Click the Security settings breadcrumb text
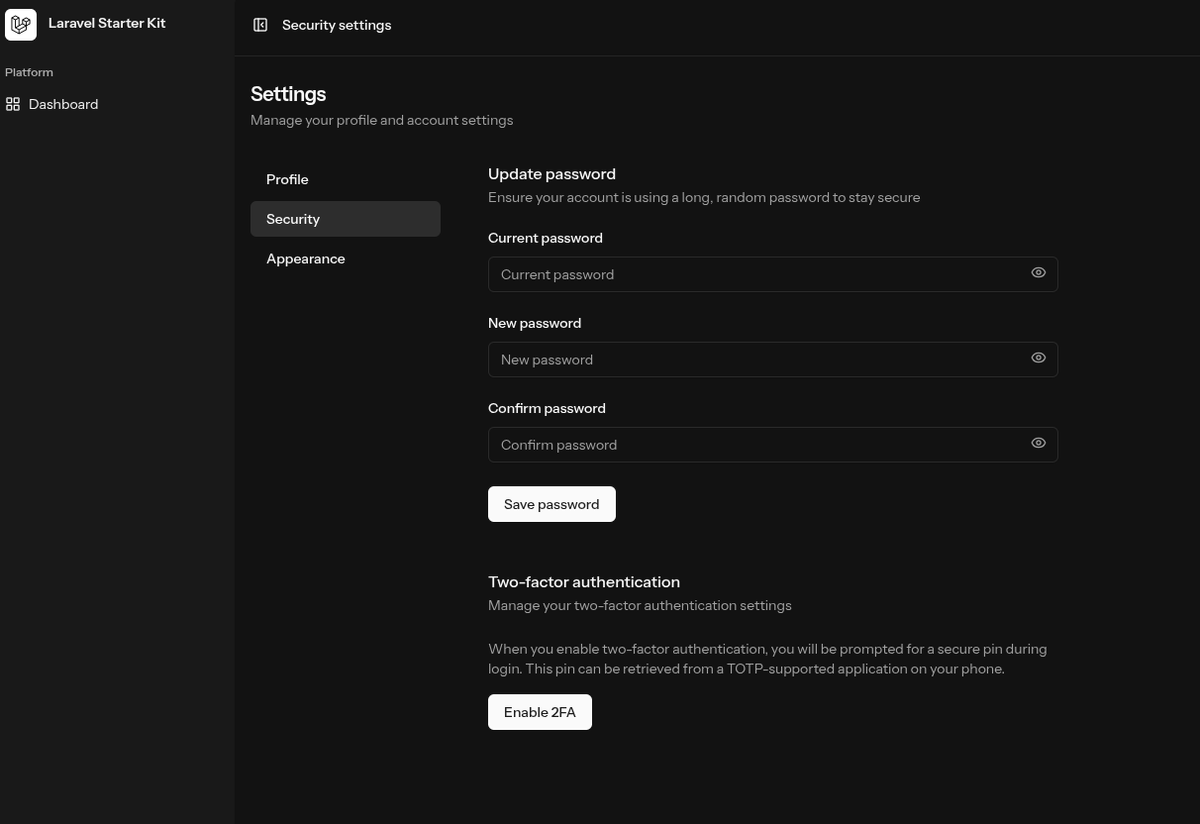Image resolution: width=1200 pixels, height=824 pixels. pyautogui.click(x=337, y=25)
